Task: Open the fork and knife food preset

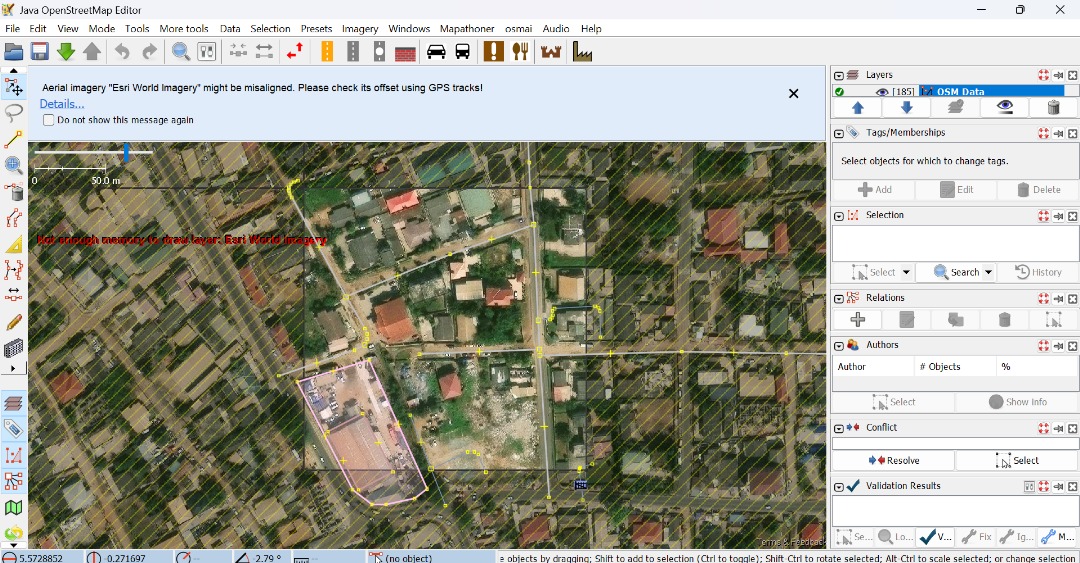Action: point(520,52)
